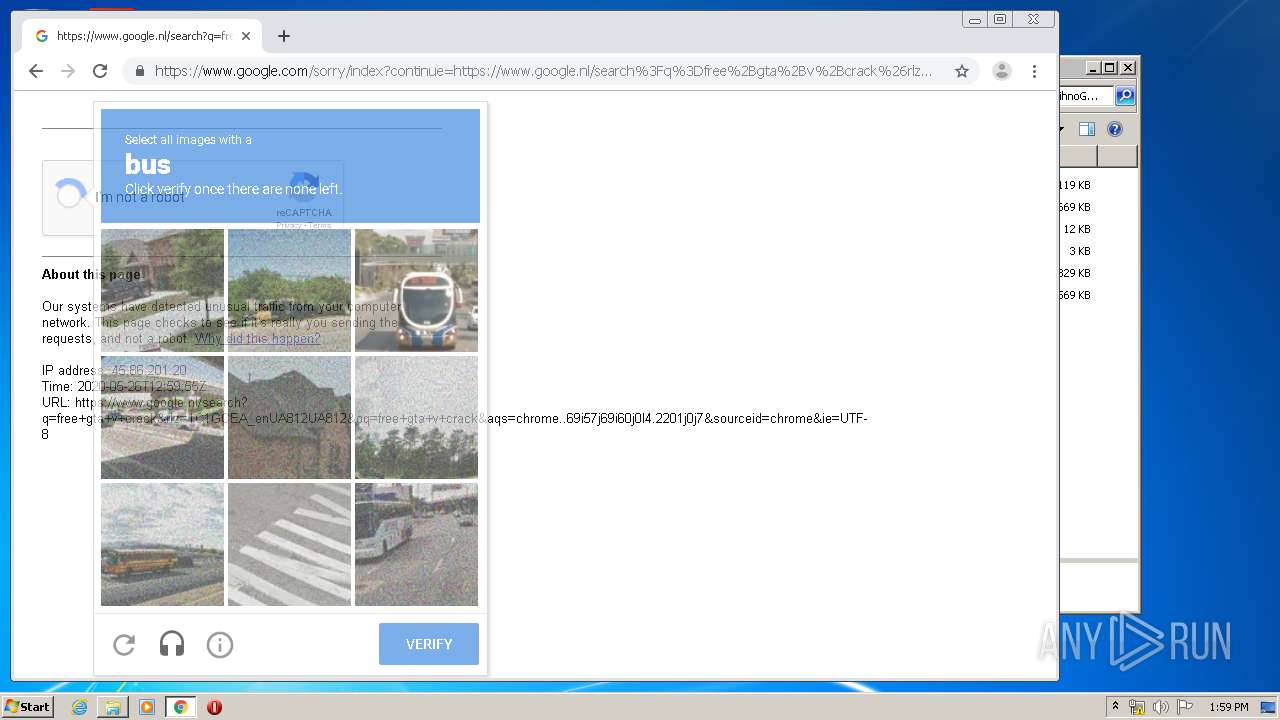Open the red Opera taskbar icon

pos(214,707)
